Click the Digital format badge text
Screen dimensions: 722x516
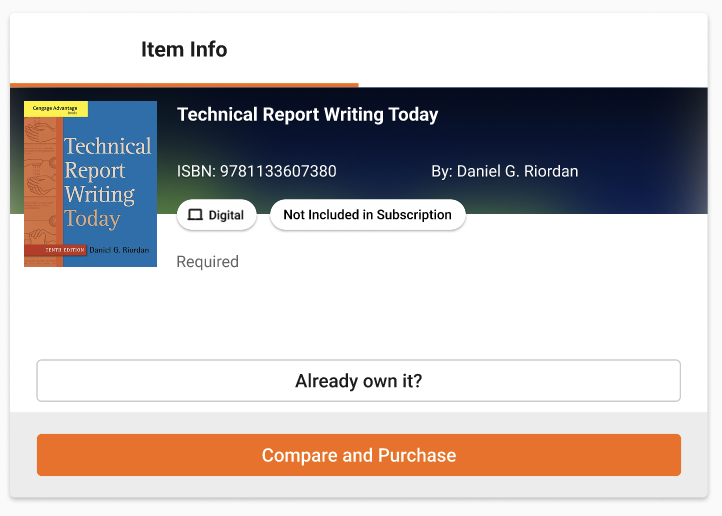point(226,215)
